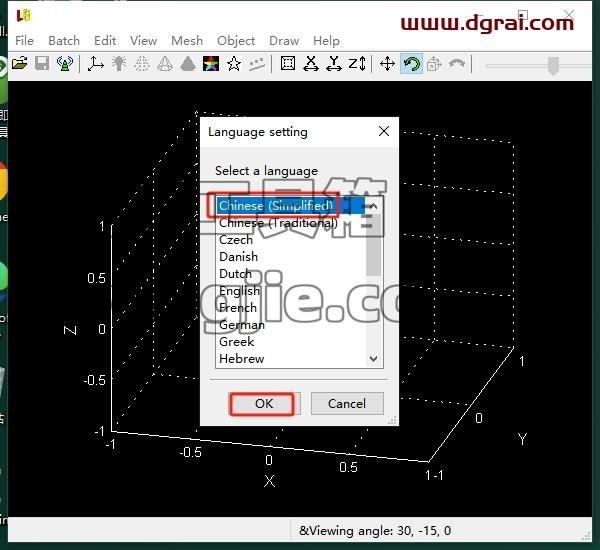Click the green antenna toolbar icon
This screenshot has height=550, width=600.
click(65, 64)
